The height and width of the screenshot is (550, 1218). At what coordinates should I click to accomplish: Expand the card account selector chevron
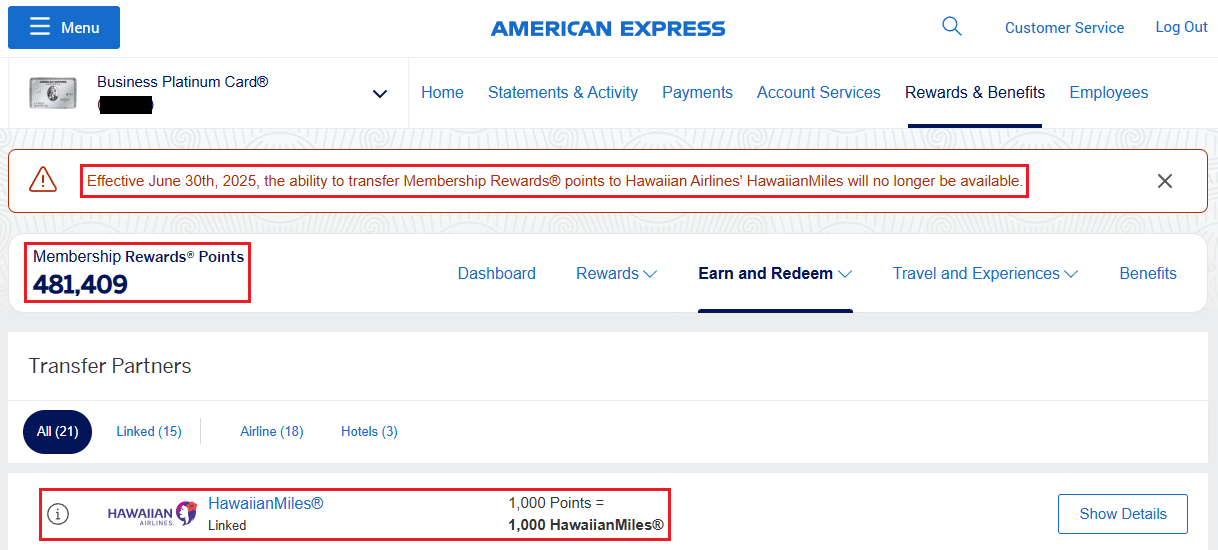click(x=380, y=94)
